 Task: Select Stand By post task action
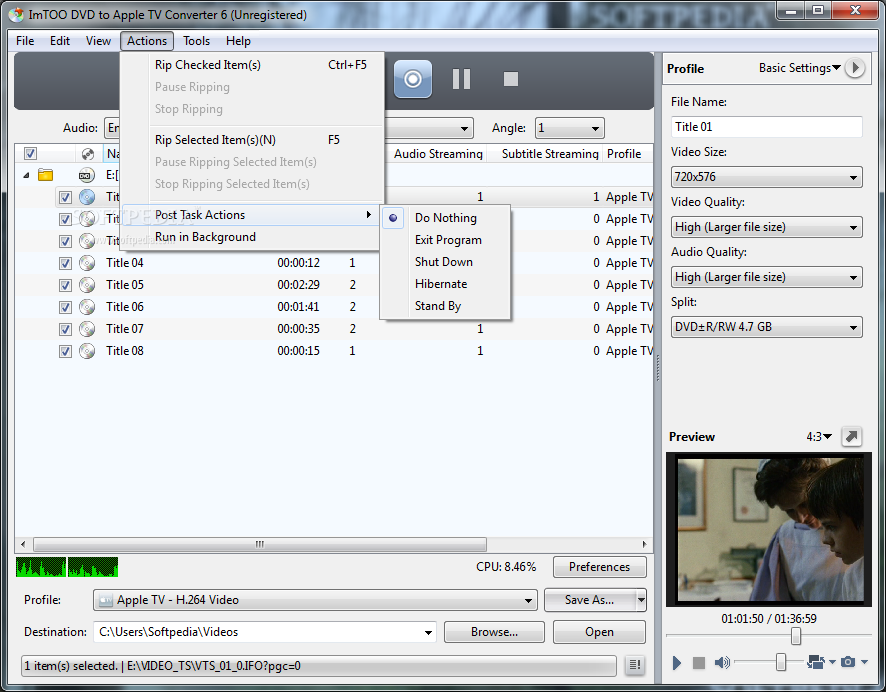point(445,306)
